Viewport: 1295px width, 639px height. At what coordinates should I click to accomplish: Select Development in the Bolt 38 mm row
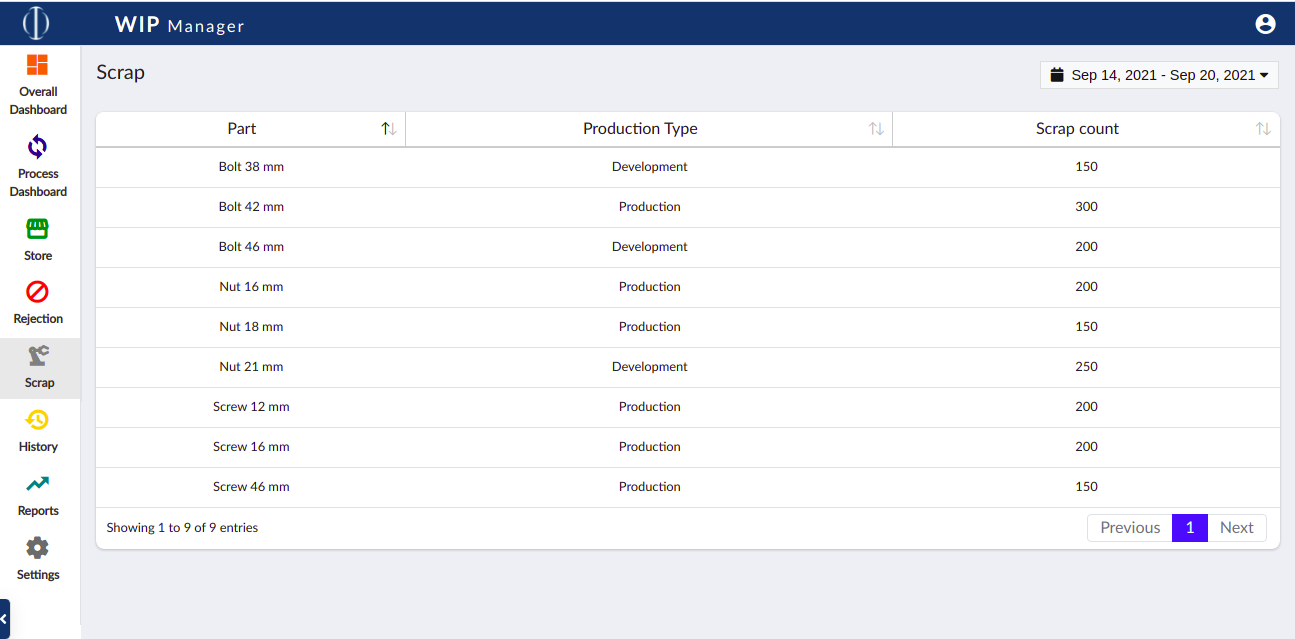650,167
